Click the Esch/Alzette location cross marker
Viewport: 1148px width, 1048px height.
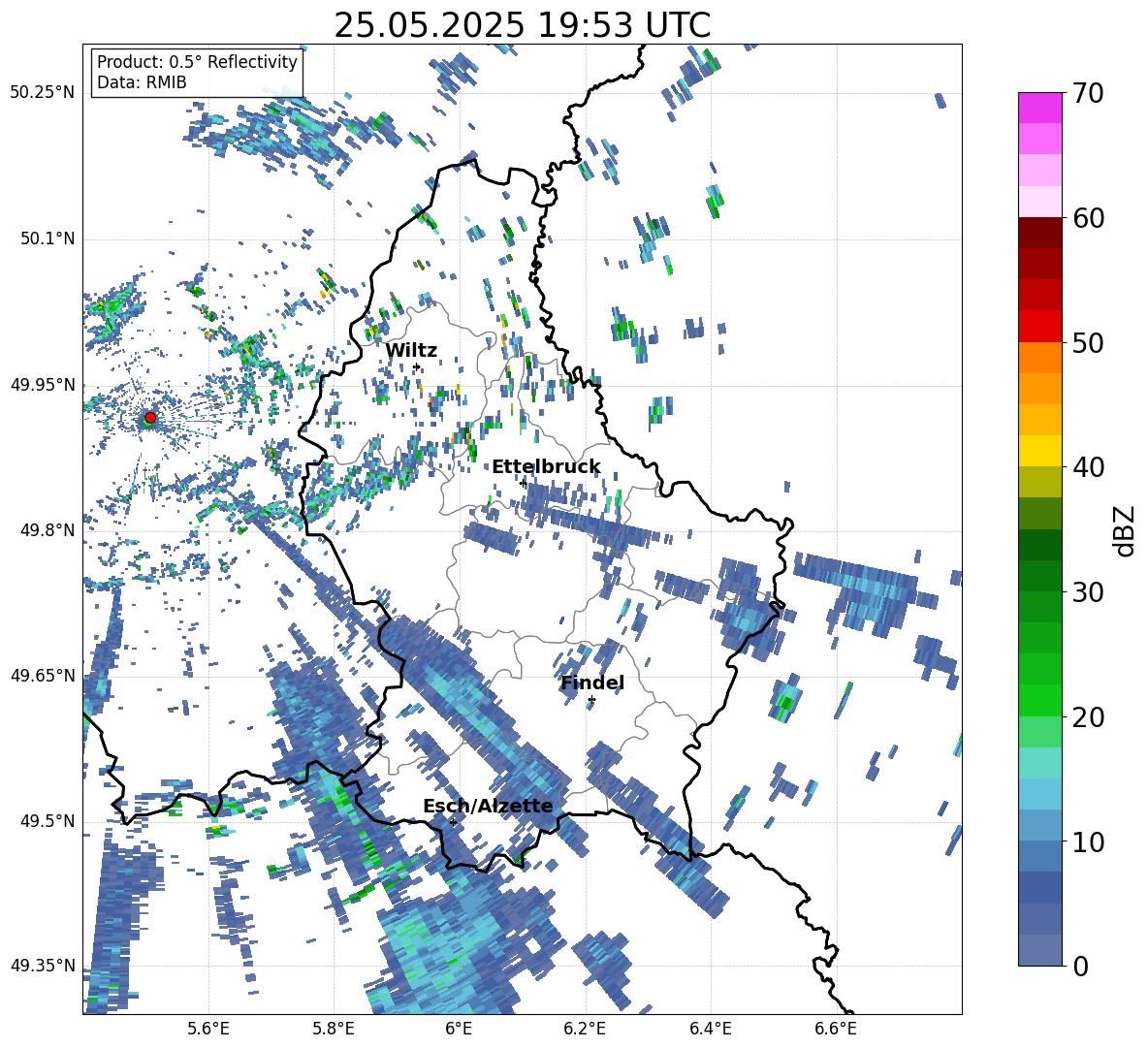453,822
